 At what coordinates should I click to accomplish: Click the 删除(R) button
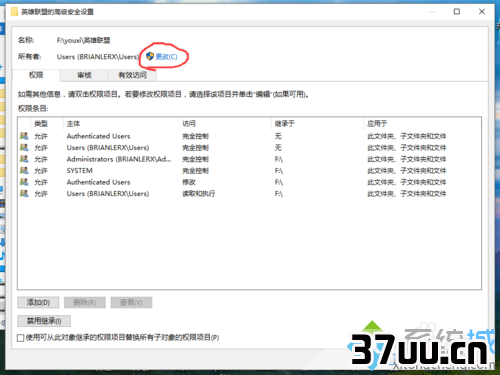click(x=85, y=302)
